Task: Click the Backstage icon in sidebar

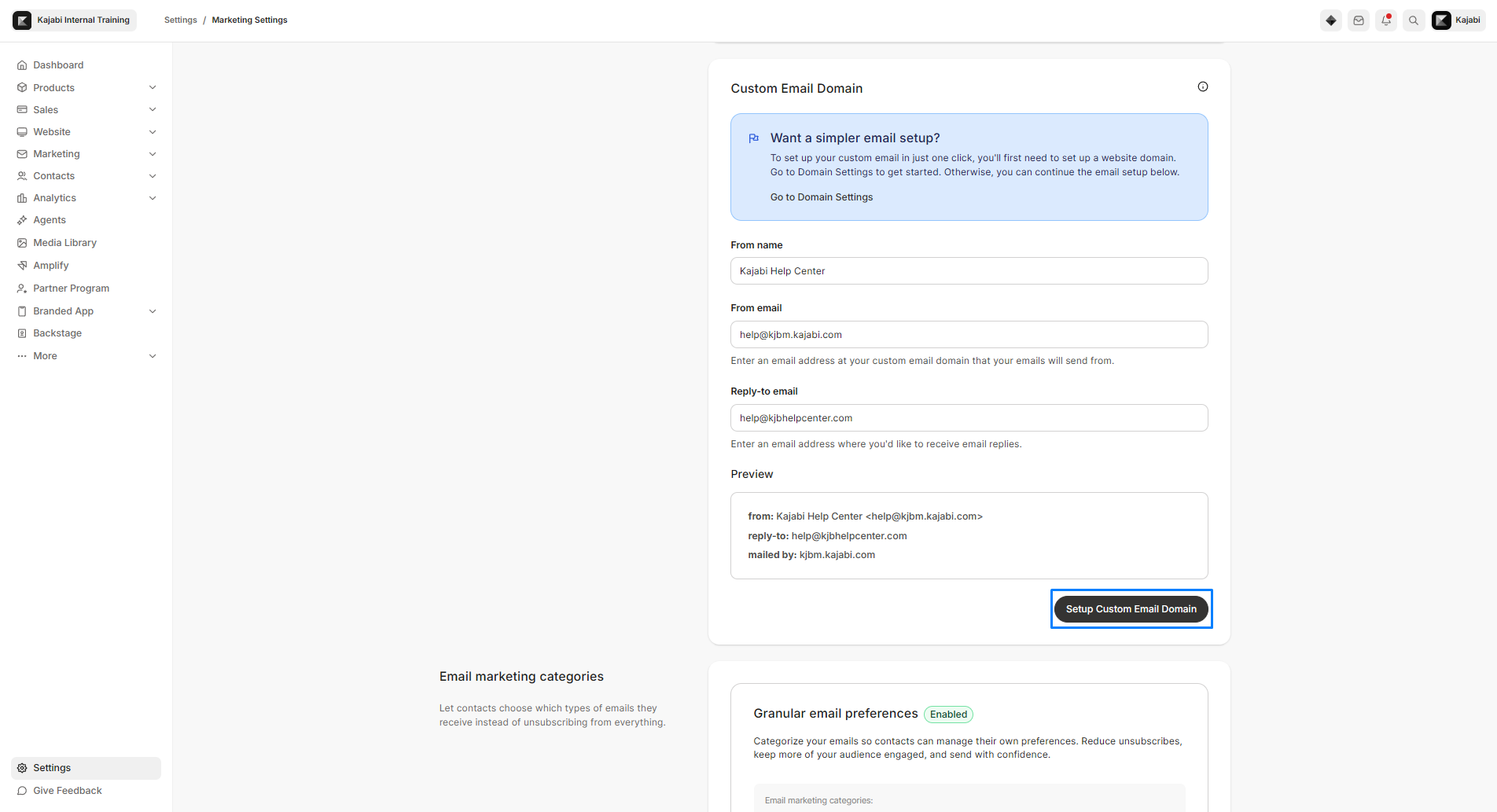Action: [x=22, y=333]
